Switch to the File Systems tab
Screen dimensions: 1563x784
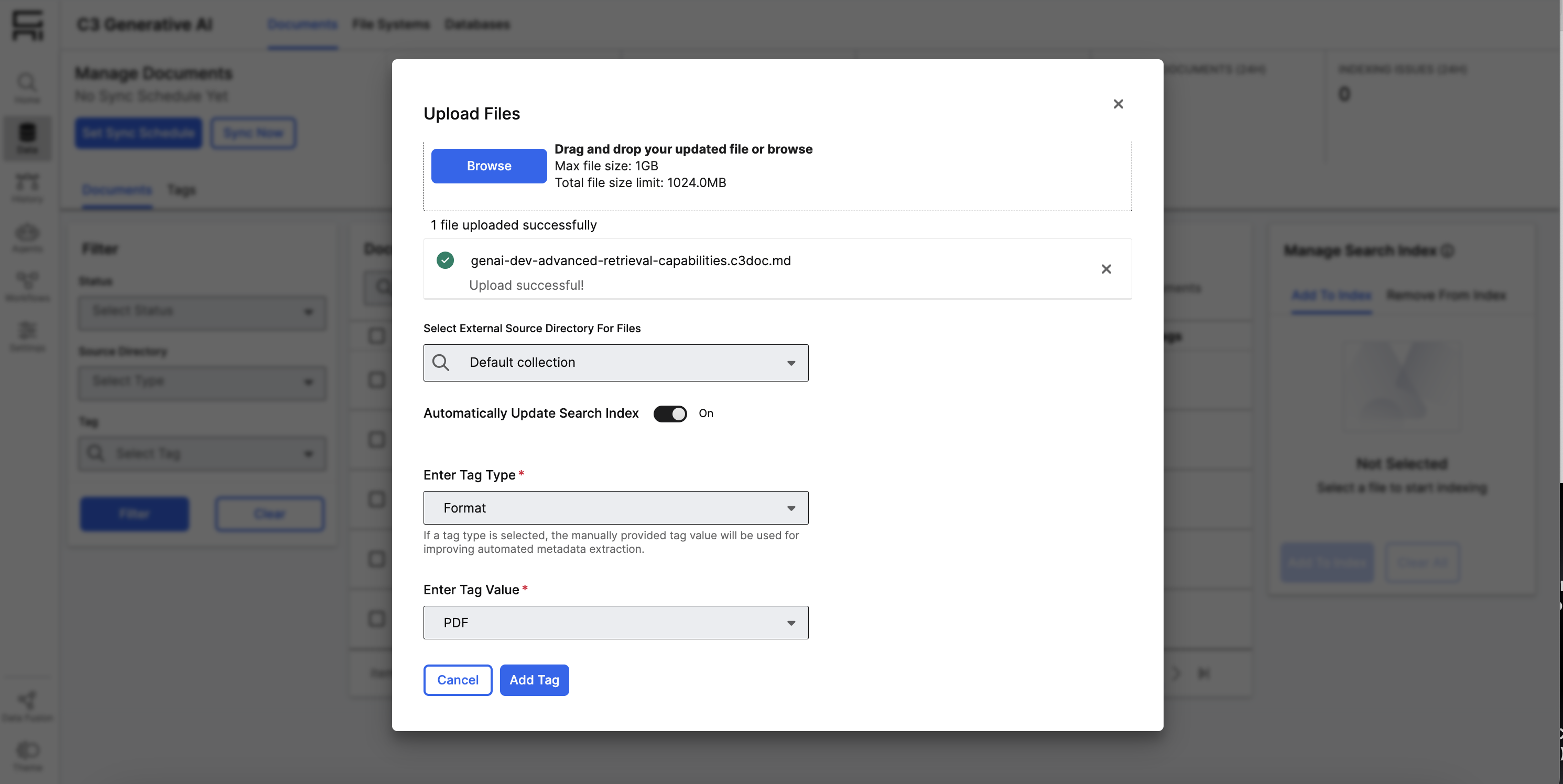point(392,24)
